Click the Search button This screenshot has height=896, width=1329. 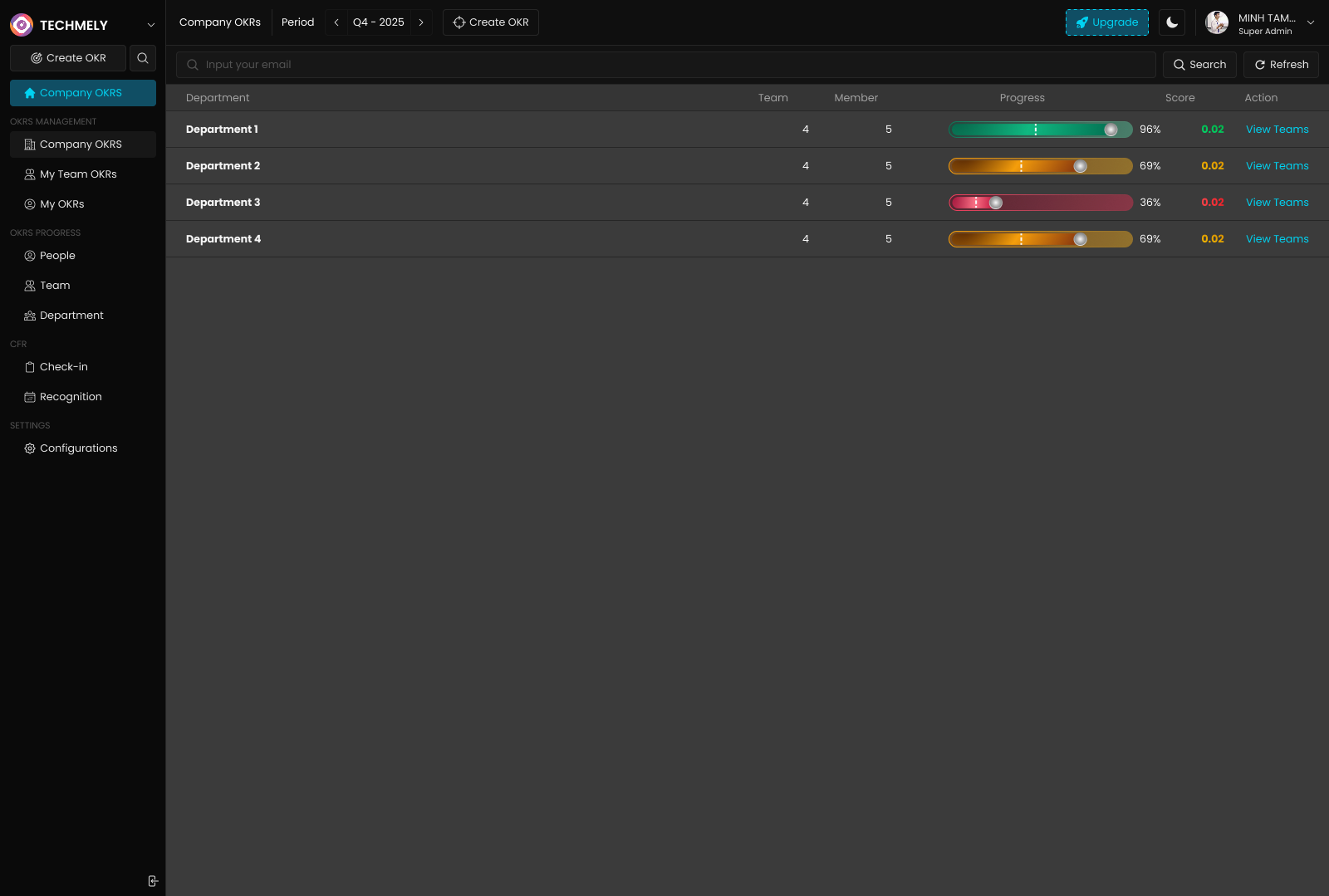[1199, 65]
